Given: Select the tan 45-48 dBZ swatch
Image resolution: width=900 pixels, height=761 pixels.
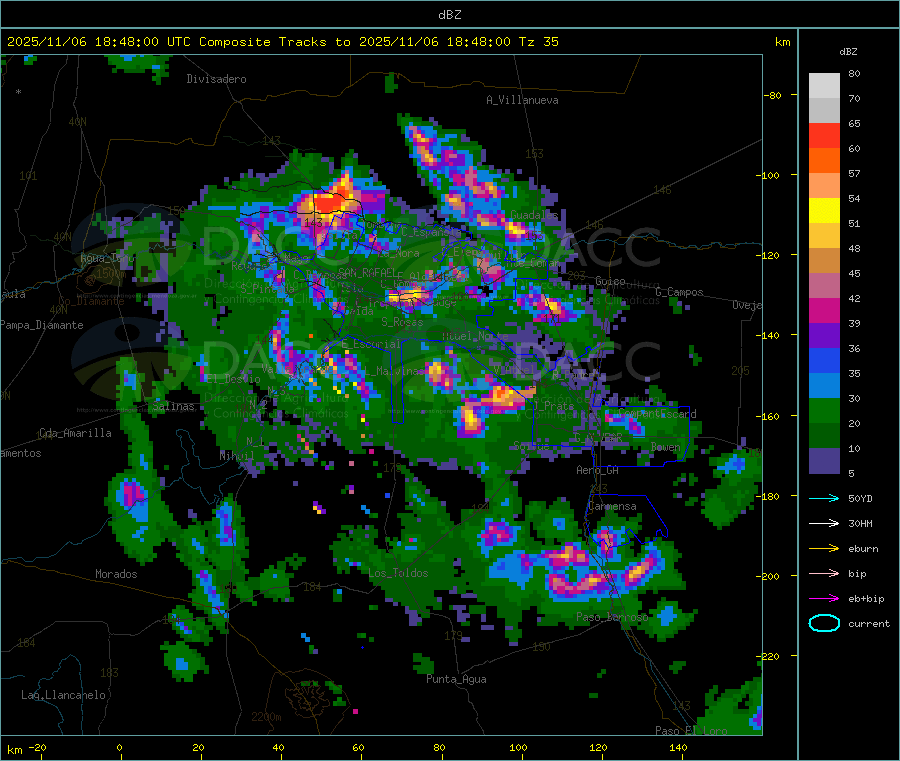Looking at the screenshot, I should (x=824, y=261).
